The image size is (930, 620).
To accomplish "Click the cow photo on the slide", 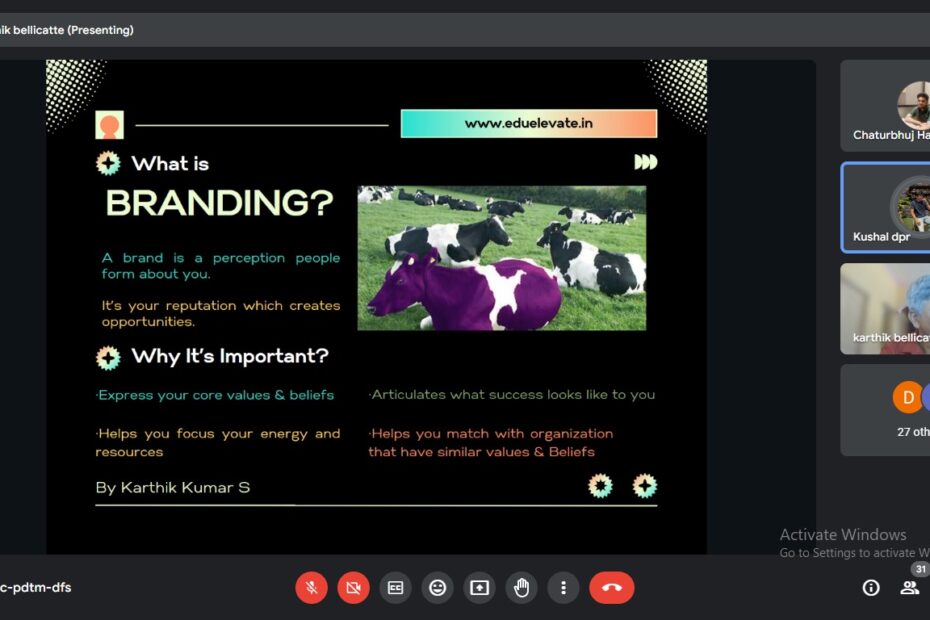I will [x=502, y=258].
